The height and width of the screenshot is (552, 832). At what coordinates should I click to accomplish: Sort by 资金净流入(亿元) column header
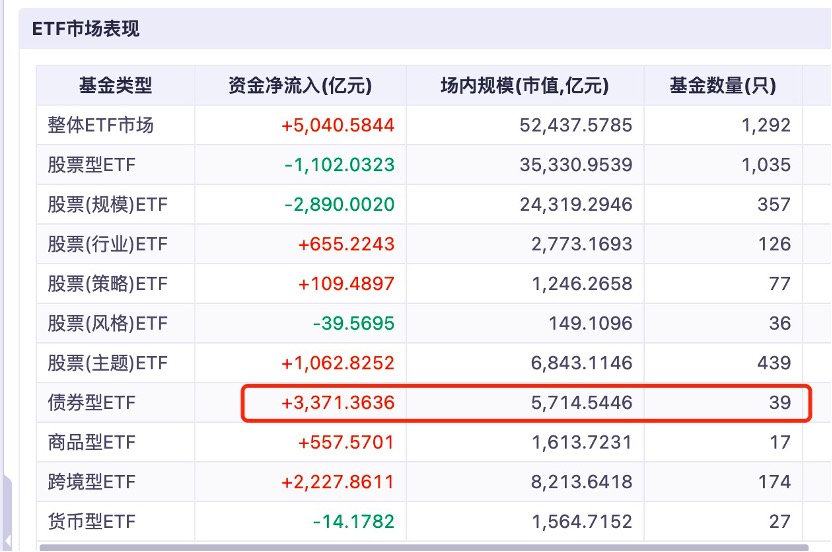coord(301,86)
